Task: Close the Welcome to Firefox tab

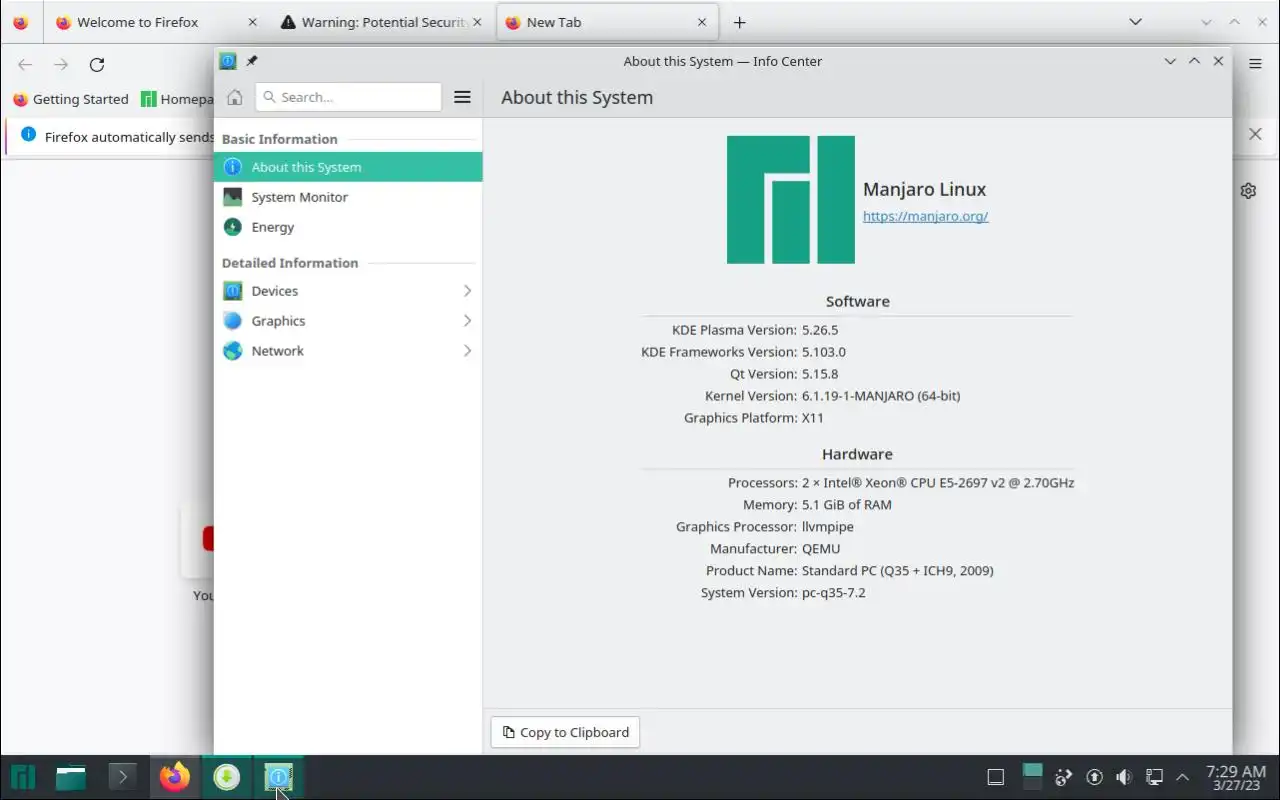Action: coord(252,22)
